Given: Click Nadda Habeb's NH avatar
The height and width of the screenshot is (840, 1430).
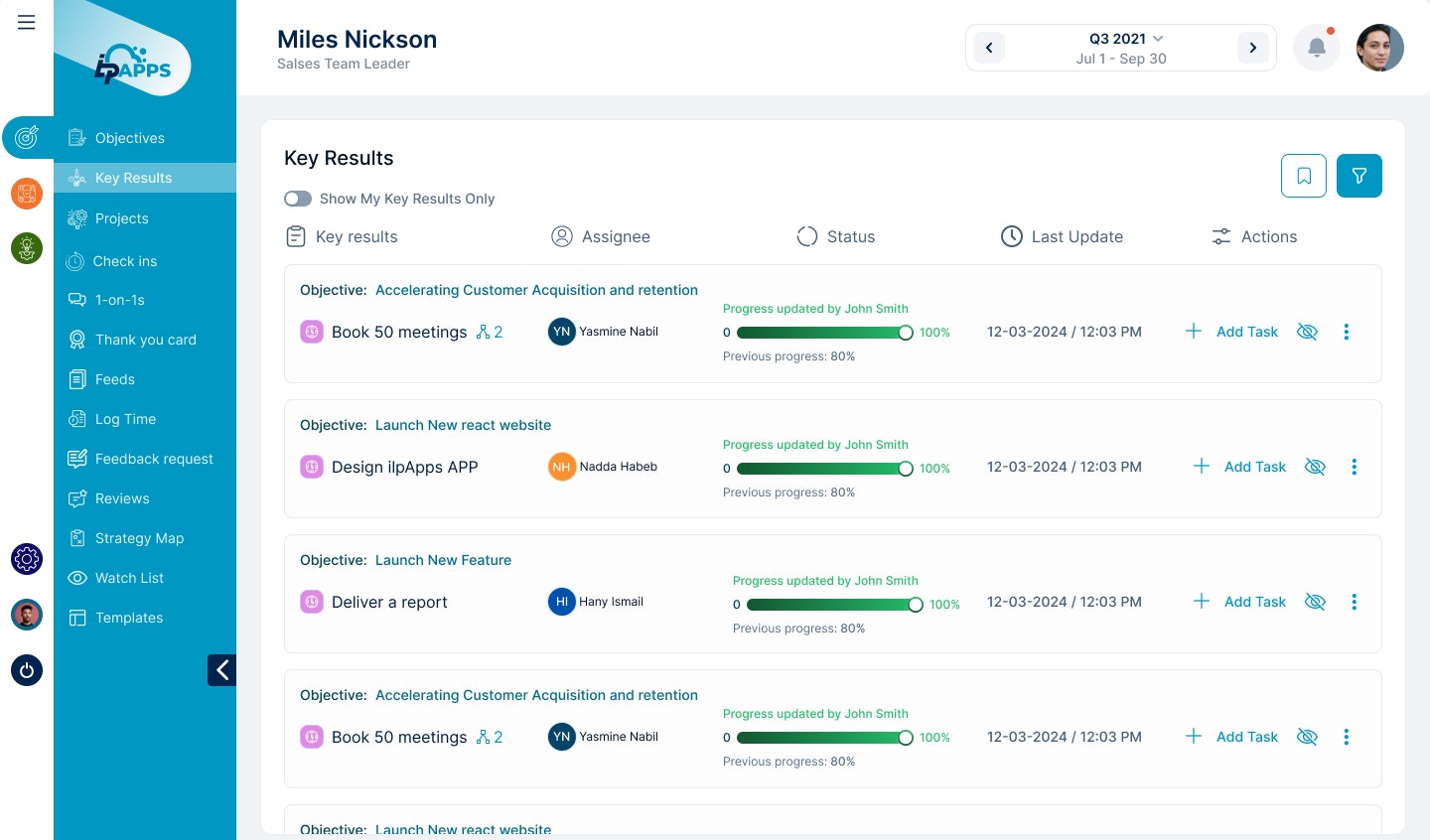Looking at the screenshot, I should click(x=562, y=467).
